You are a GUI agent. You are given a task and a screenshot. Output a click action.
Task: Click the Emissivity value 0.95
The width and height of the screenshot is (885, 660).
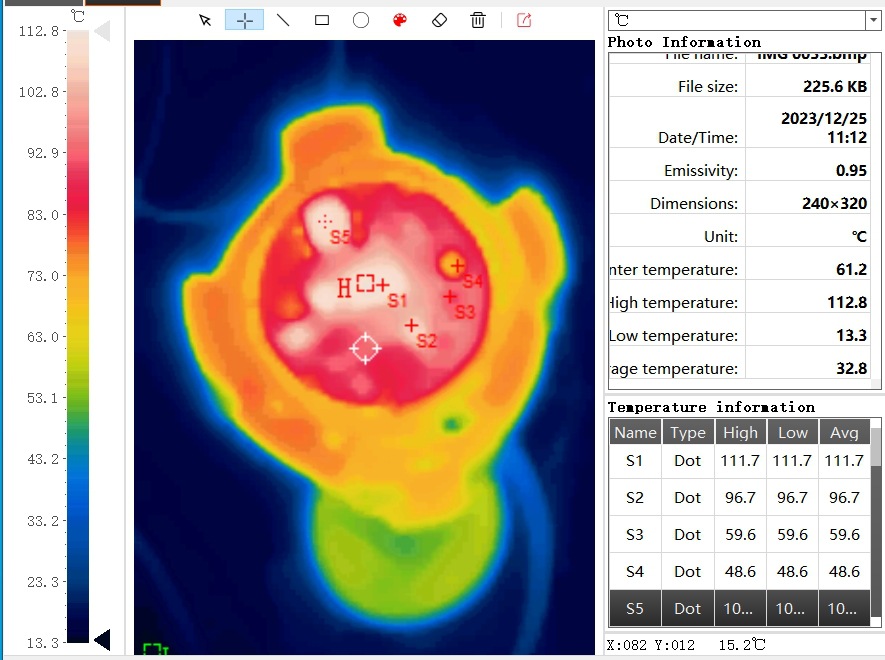click(851, 171)
